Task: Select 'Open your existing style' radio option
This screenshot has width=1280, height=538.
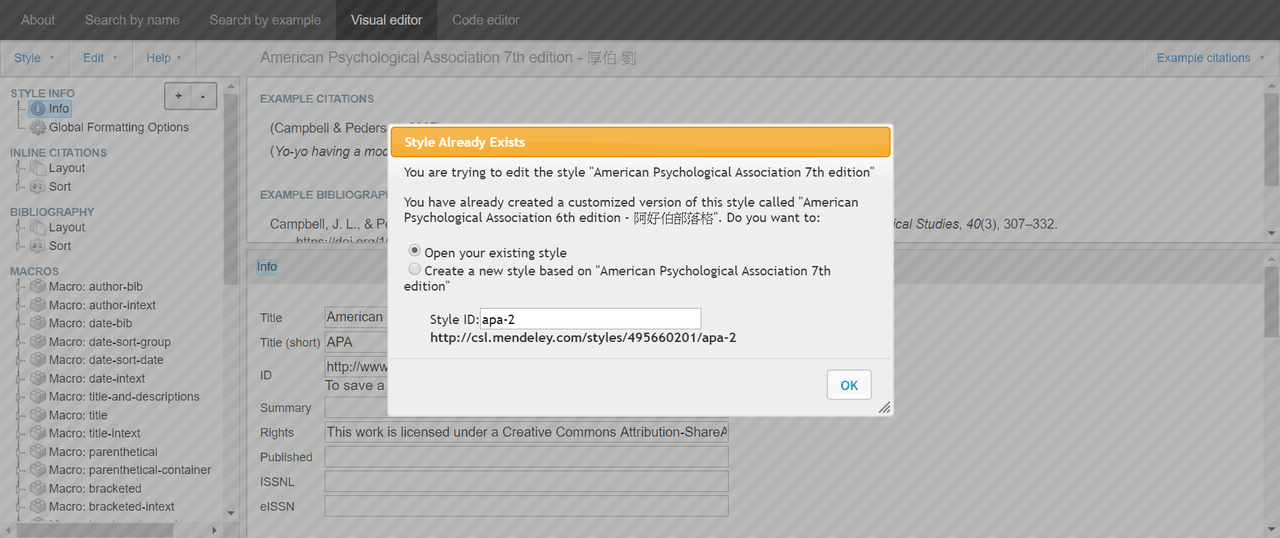Action: [x=415, y=251]
